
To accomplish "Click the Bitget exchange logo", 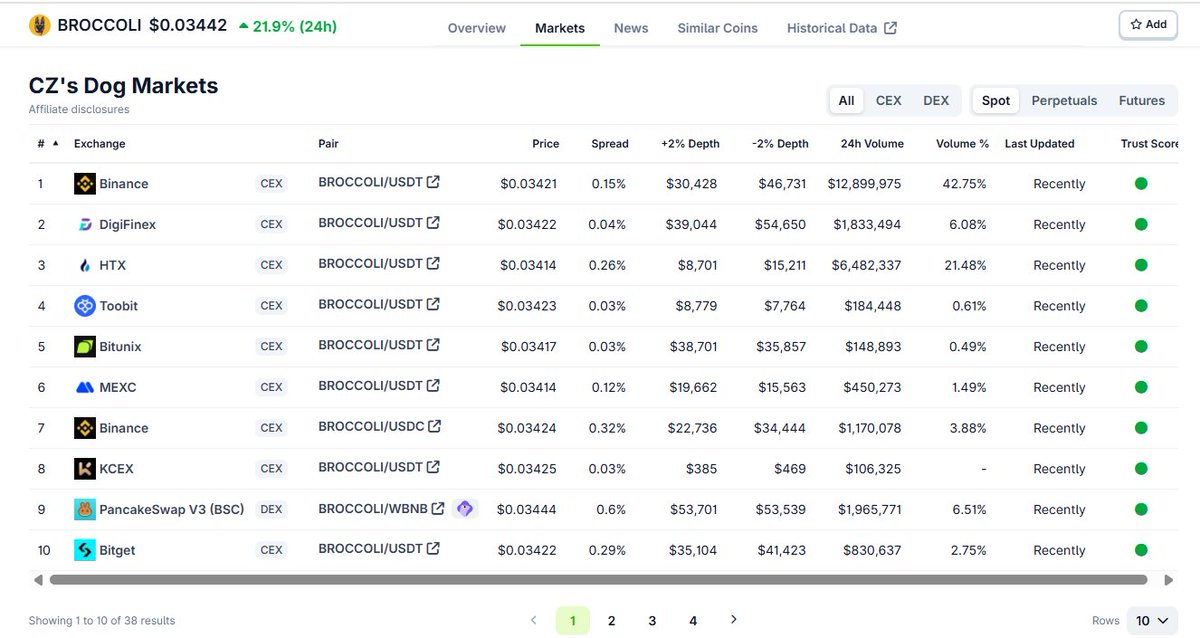I will (85, 550).
